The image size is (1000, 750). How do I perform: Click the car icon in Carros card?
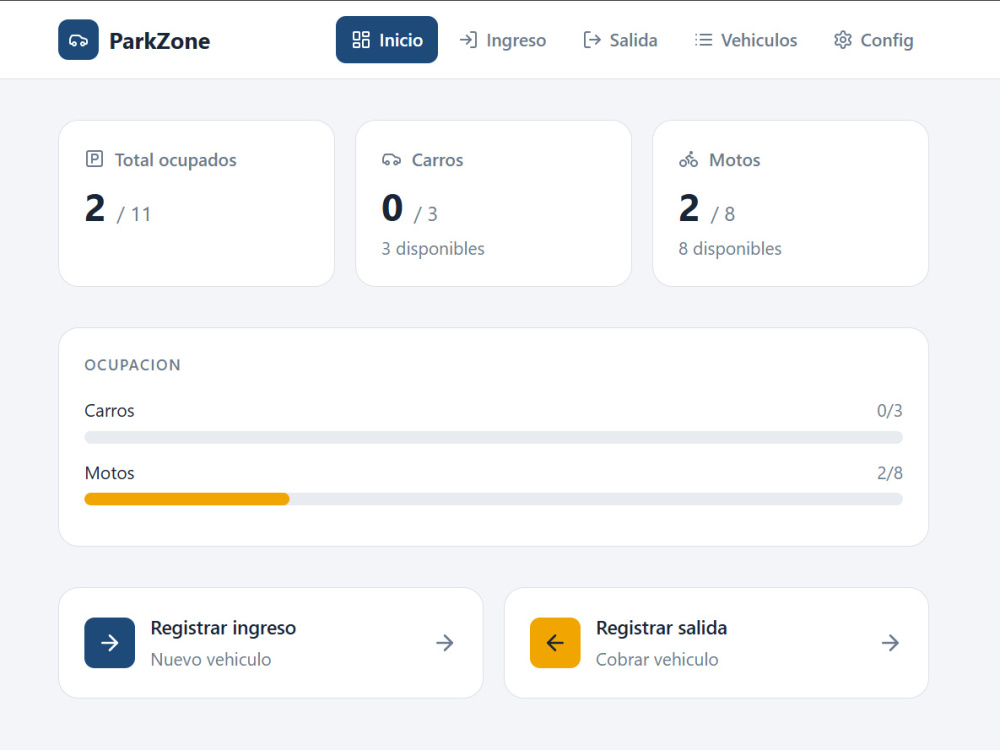(392, 159)
